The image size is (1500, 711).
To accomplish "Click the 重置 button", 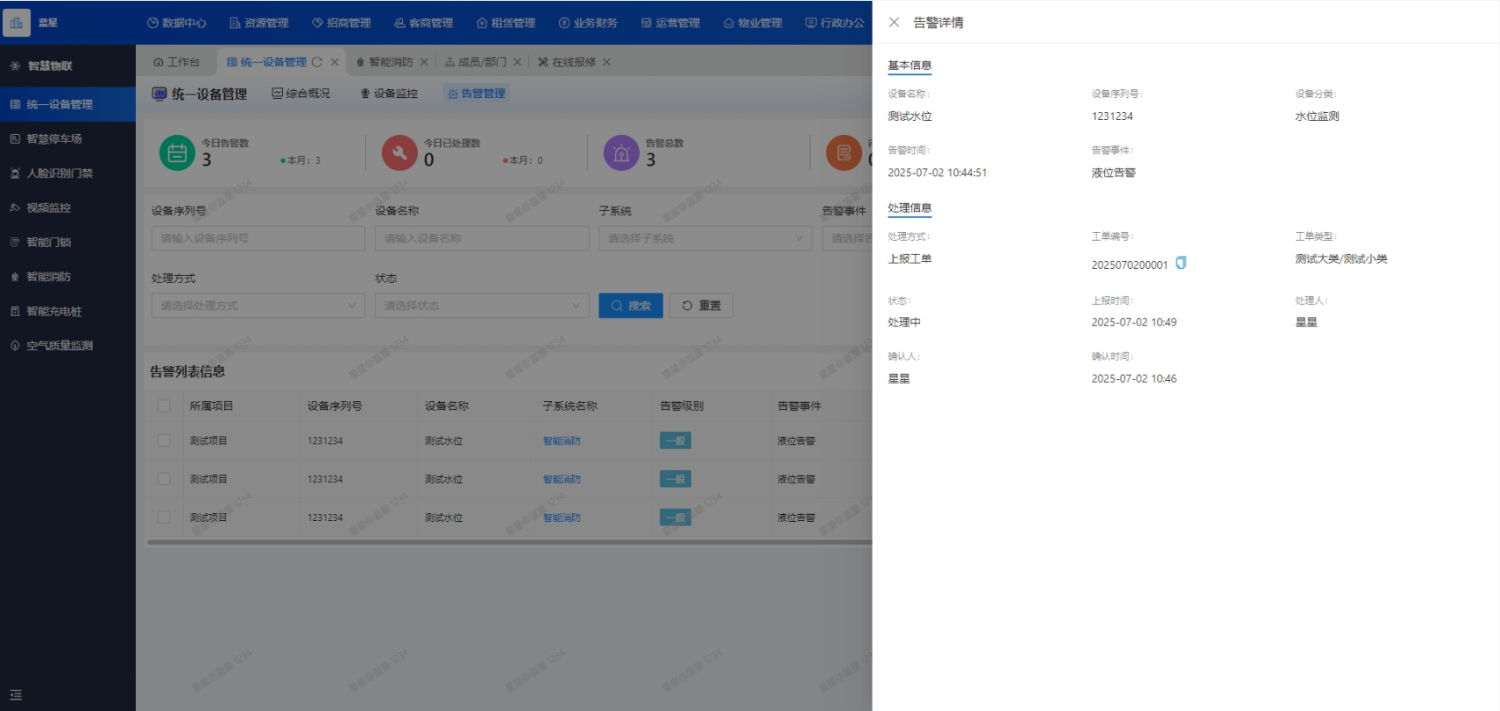I will point(701,305).
